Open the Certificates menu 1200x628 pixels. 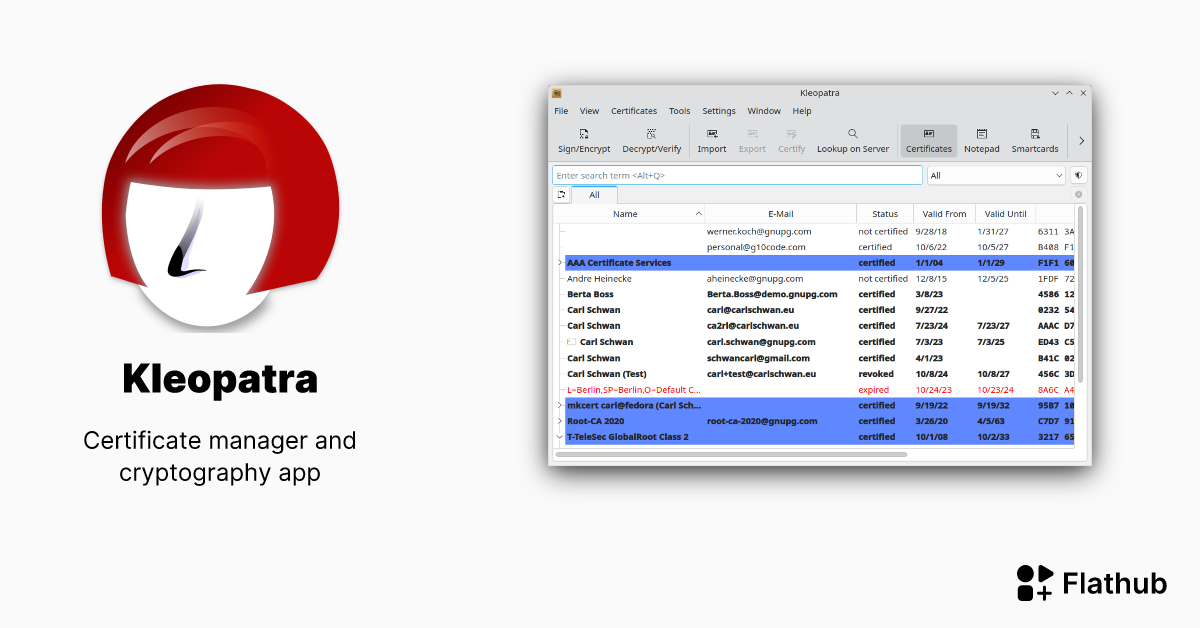(634, 111)
